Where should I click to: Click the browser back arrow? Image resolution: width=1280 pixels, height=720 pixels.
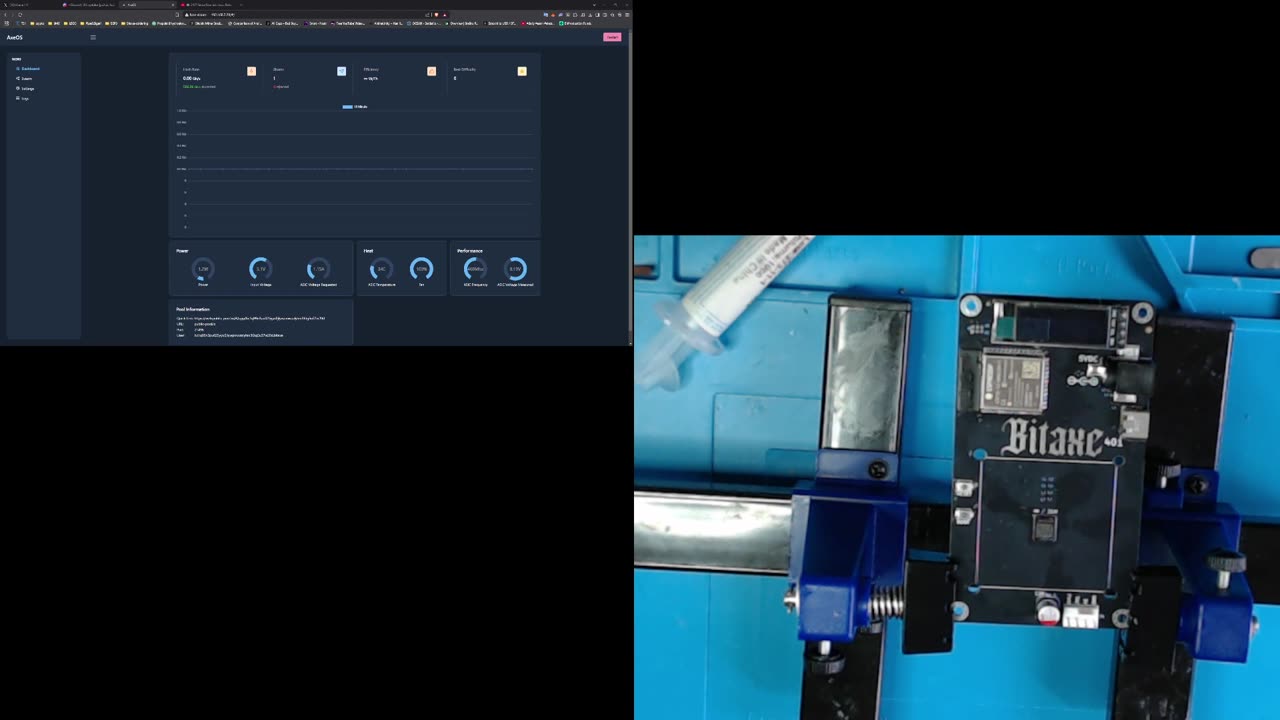tap(5, 14)
